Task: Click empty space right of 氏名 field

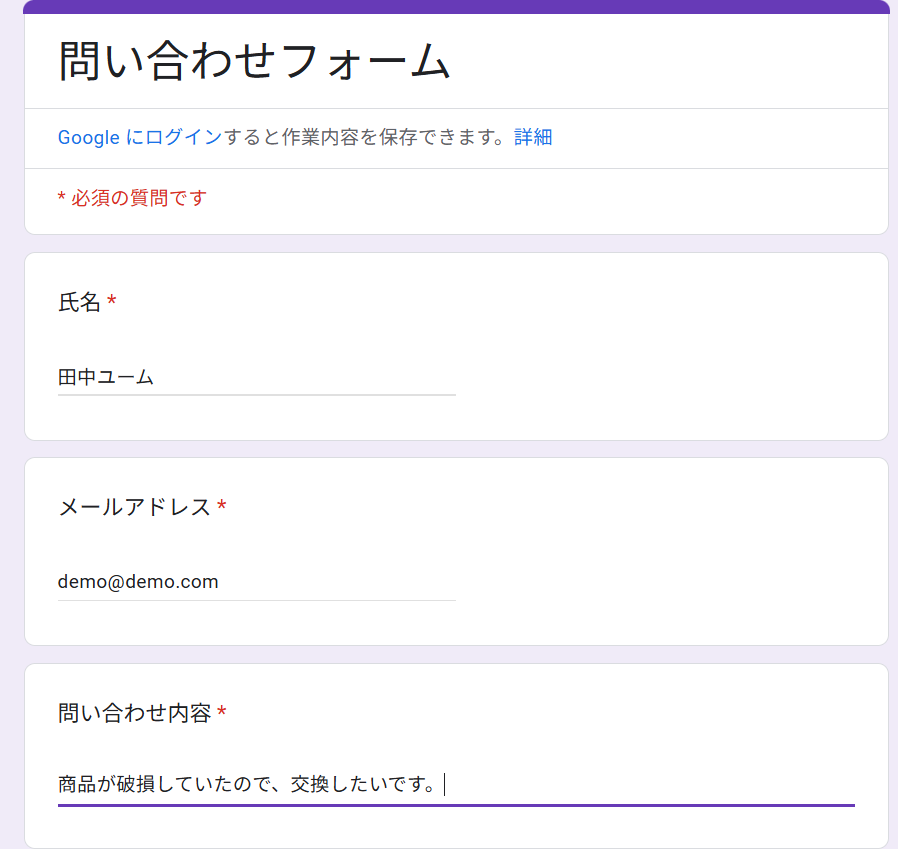Action: tap(670, 377)
